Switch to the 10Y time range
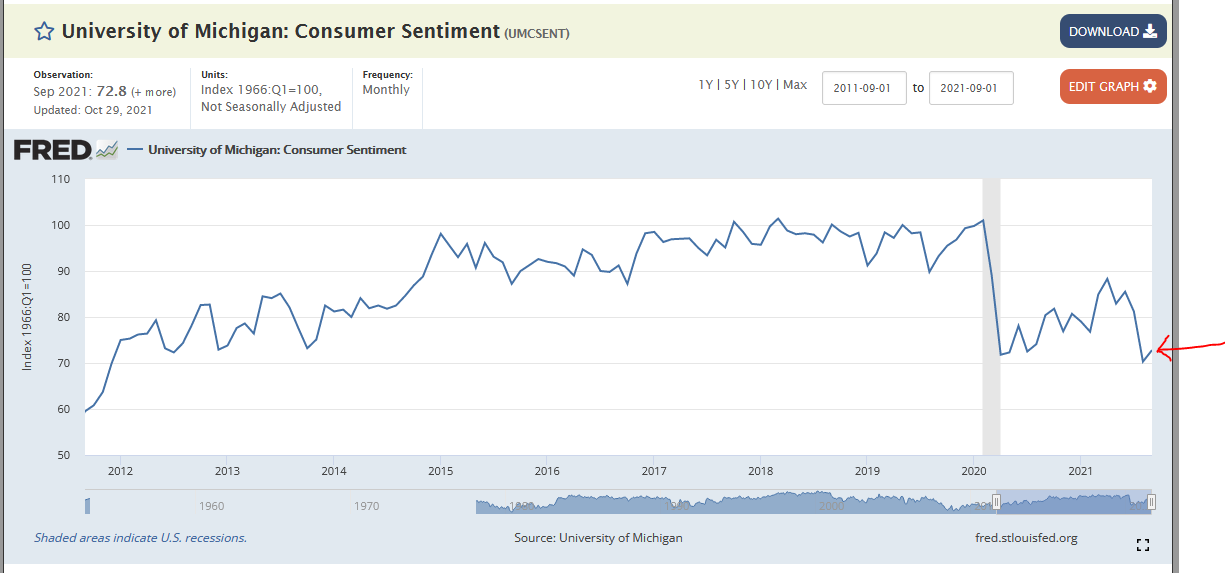The image size is (1225, 573). click(x=761, y=85)
